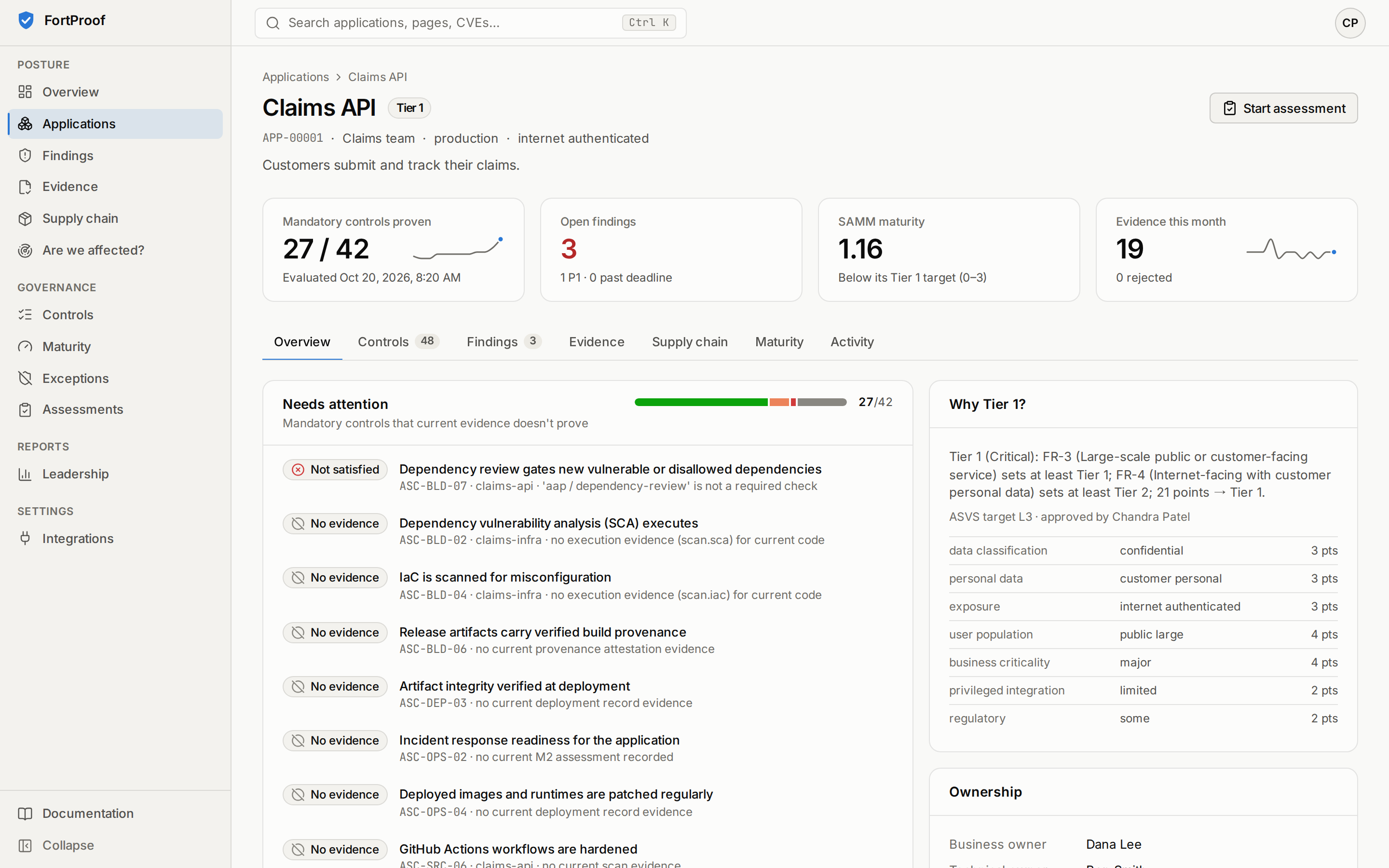1389x868 pixels.
Task: Open the Mandatory controls proven card
Action: (x=393, y=250)
